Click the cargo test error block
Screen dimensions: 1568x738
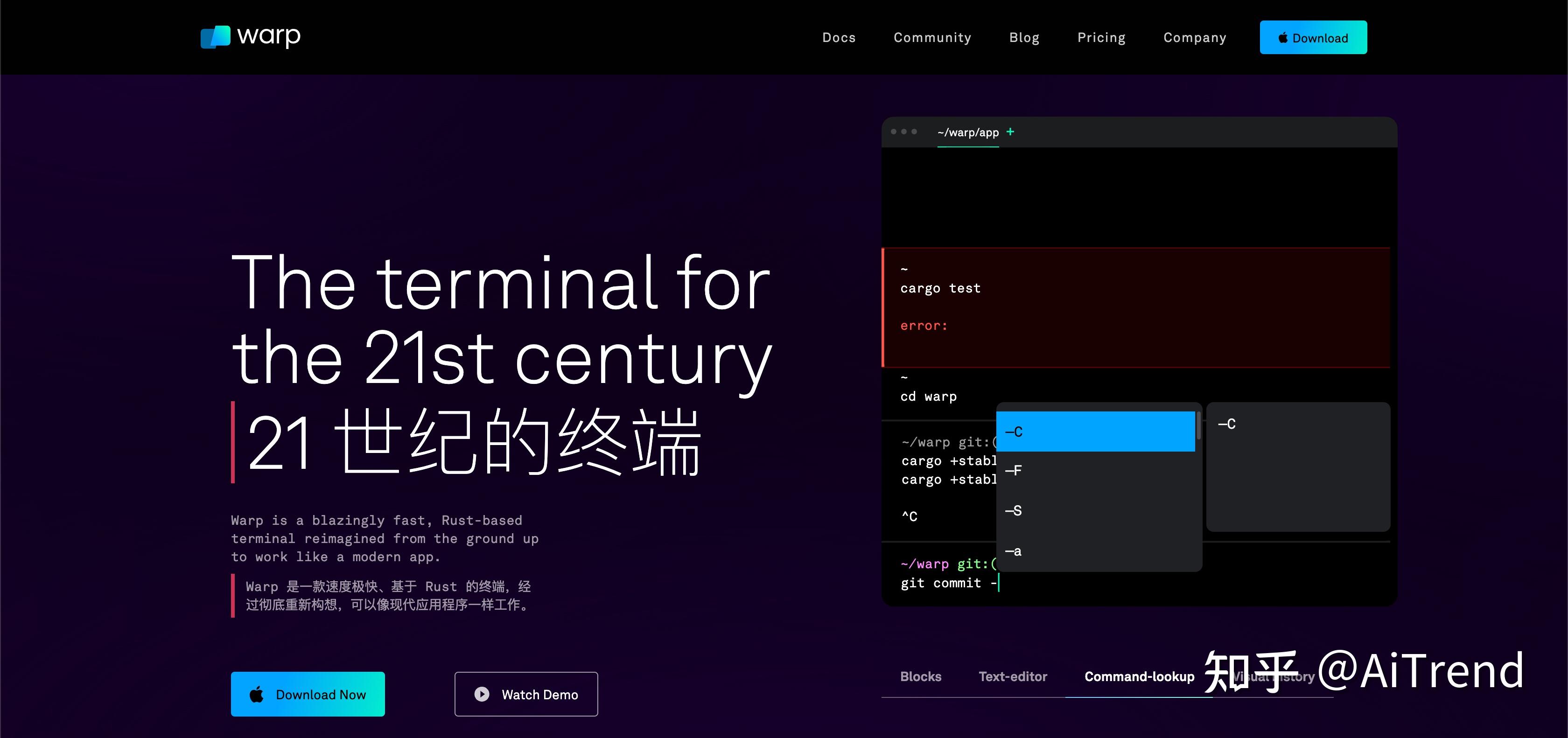coord(1136,307)
